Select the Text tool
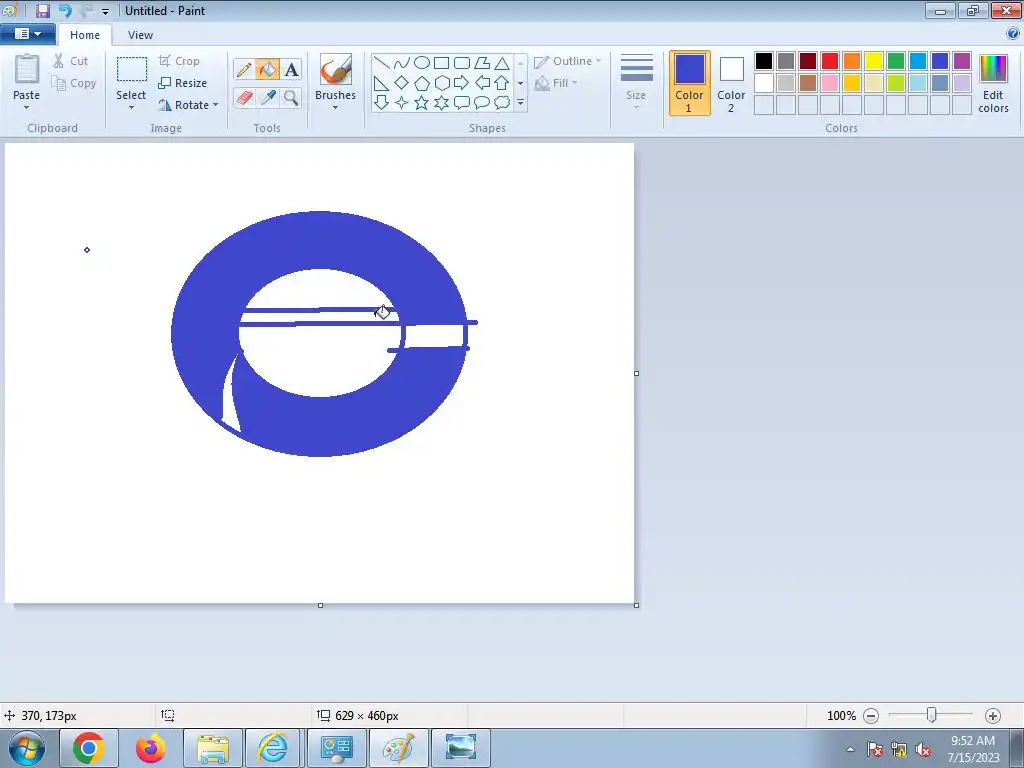 pos(291,70)
